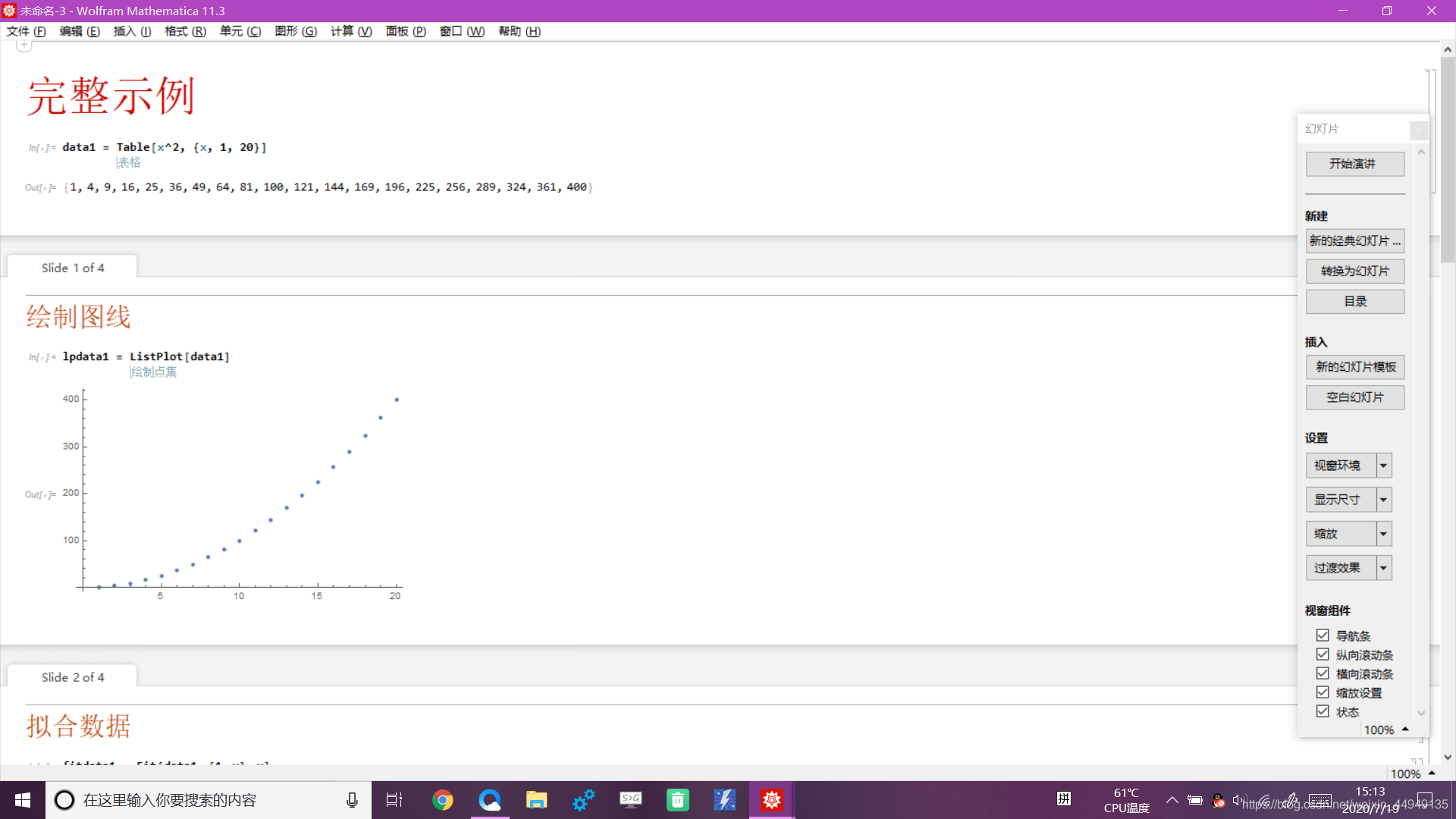Toggle the 纵向滚动条 checkbox
Screen dimensions: 1456x819
coord(1323,654)
